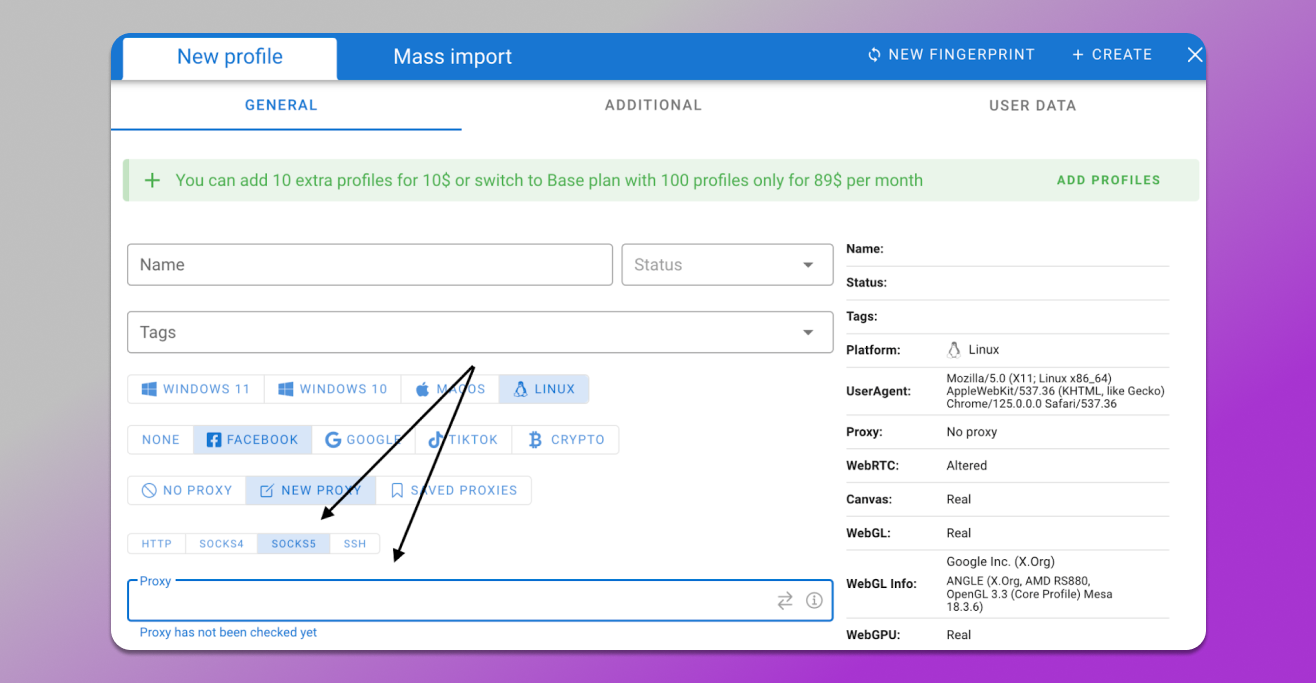Click the 'WebGPU:' label in the summary
Screen dimensions: 1316x683
coord(873,635)
